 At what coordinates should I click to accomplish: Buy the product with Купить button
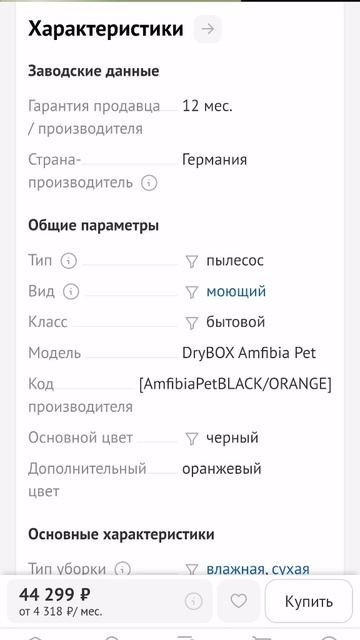coord(309,601)
